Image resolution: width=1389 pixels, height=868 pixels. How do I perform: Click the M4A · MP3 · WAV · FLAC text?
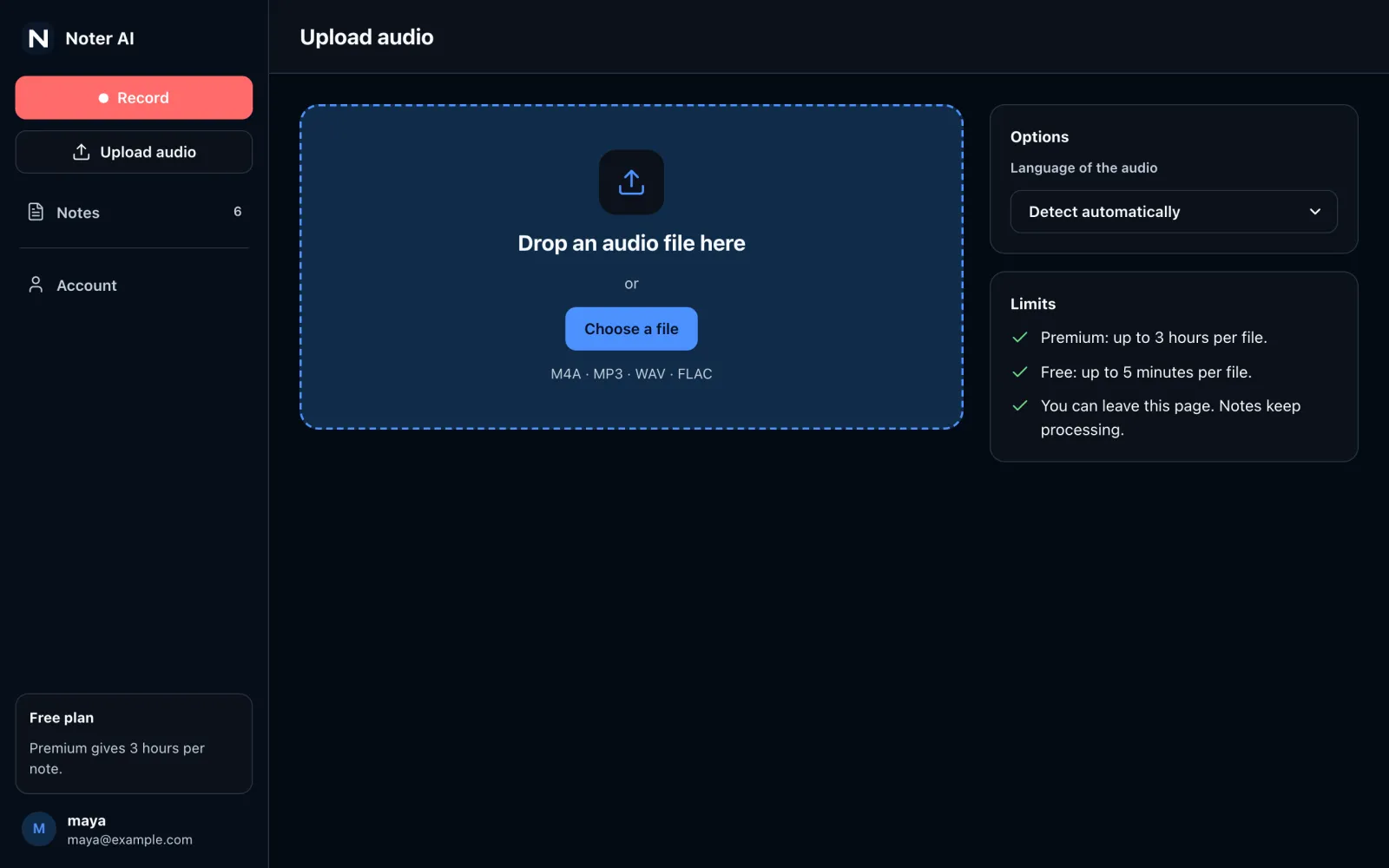631,374
